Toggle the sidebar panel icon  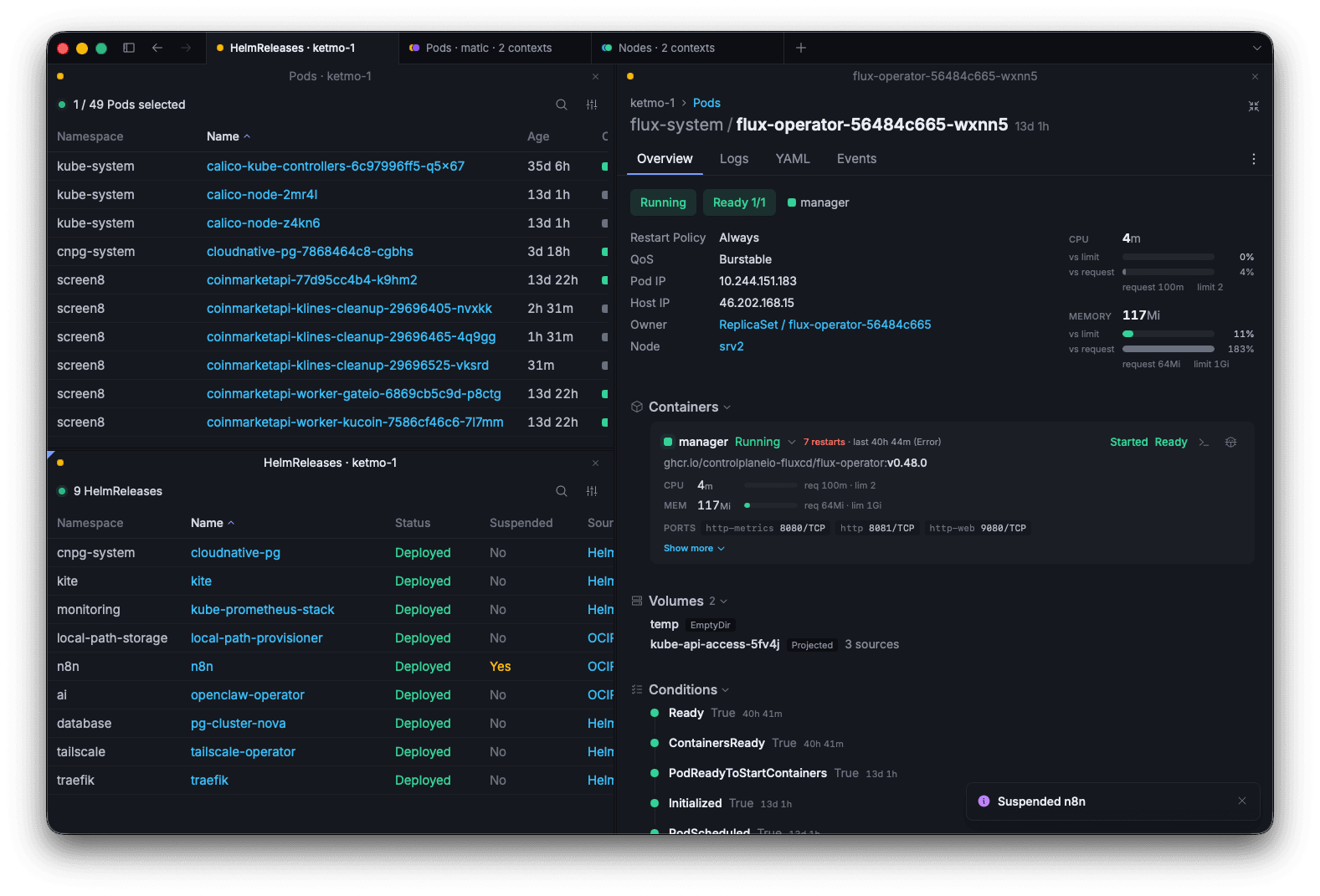(129, 48)
